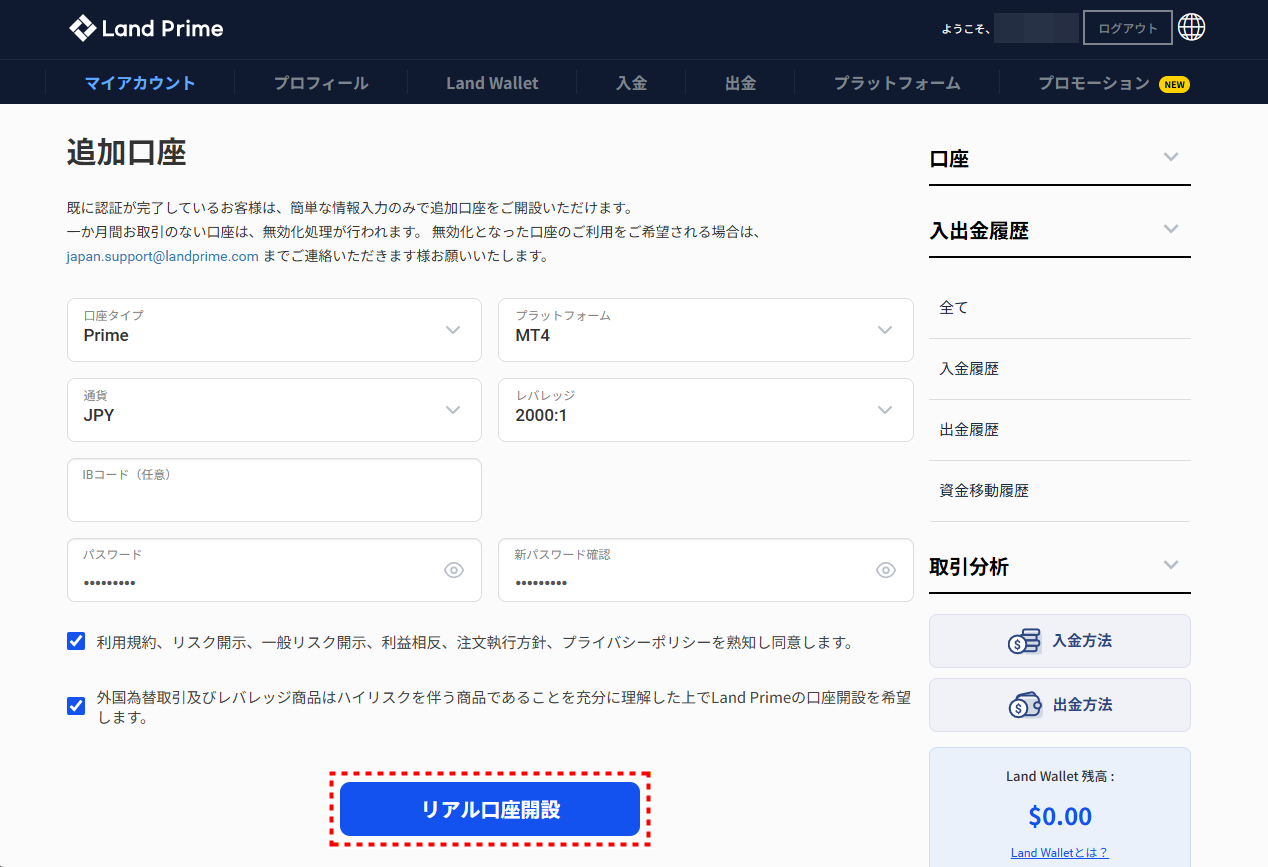
Task: Open the プロモーション tab
Action: [x=1094, y=83]
